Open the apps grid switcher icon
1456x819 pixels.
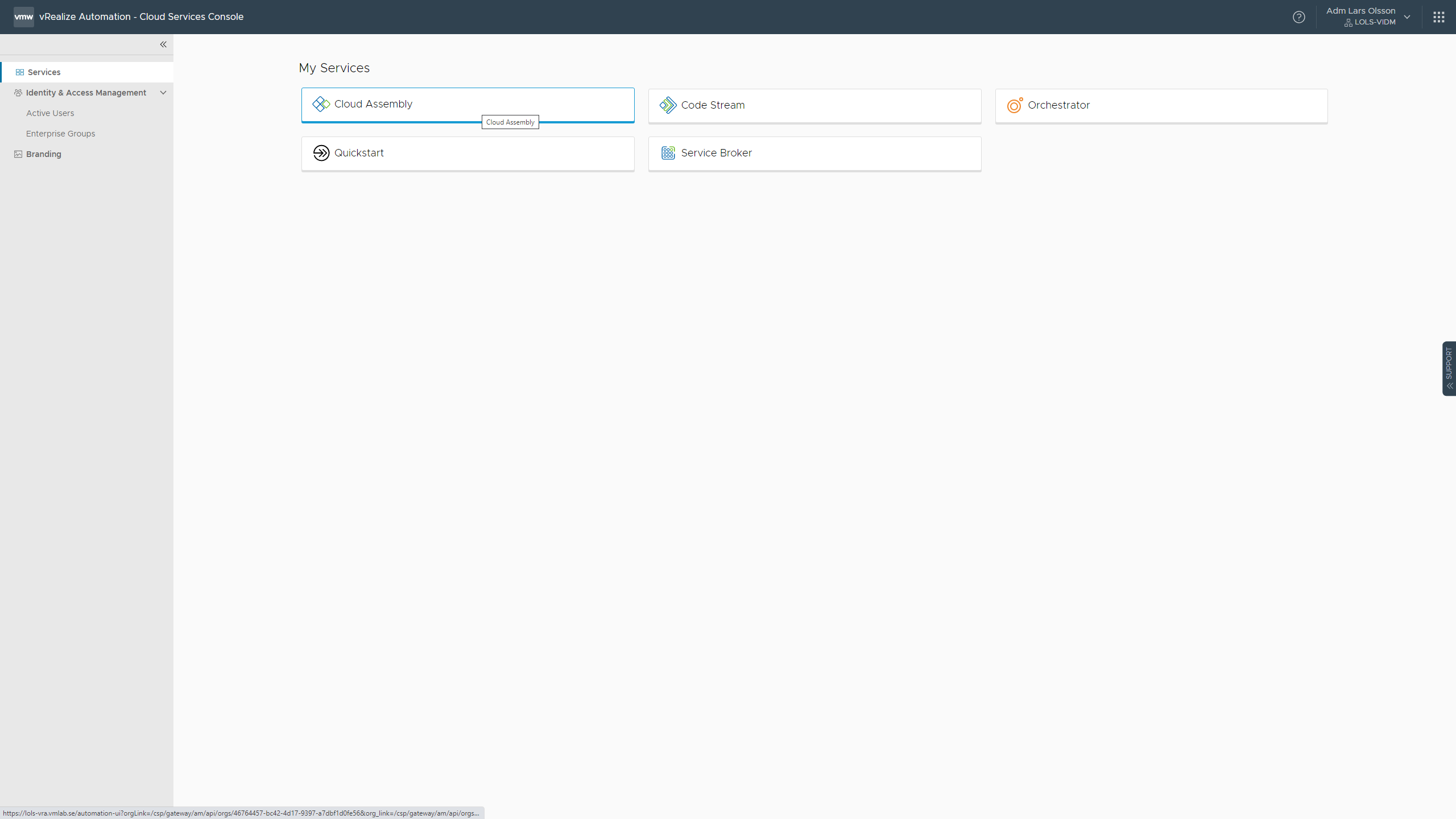tap(1439, 17)
